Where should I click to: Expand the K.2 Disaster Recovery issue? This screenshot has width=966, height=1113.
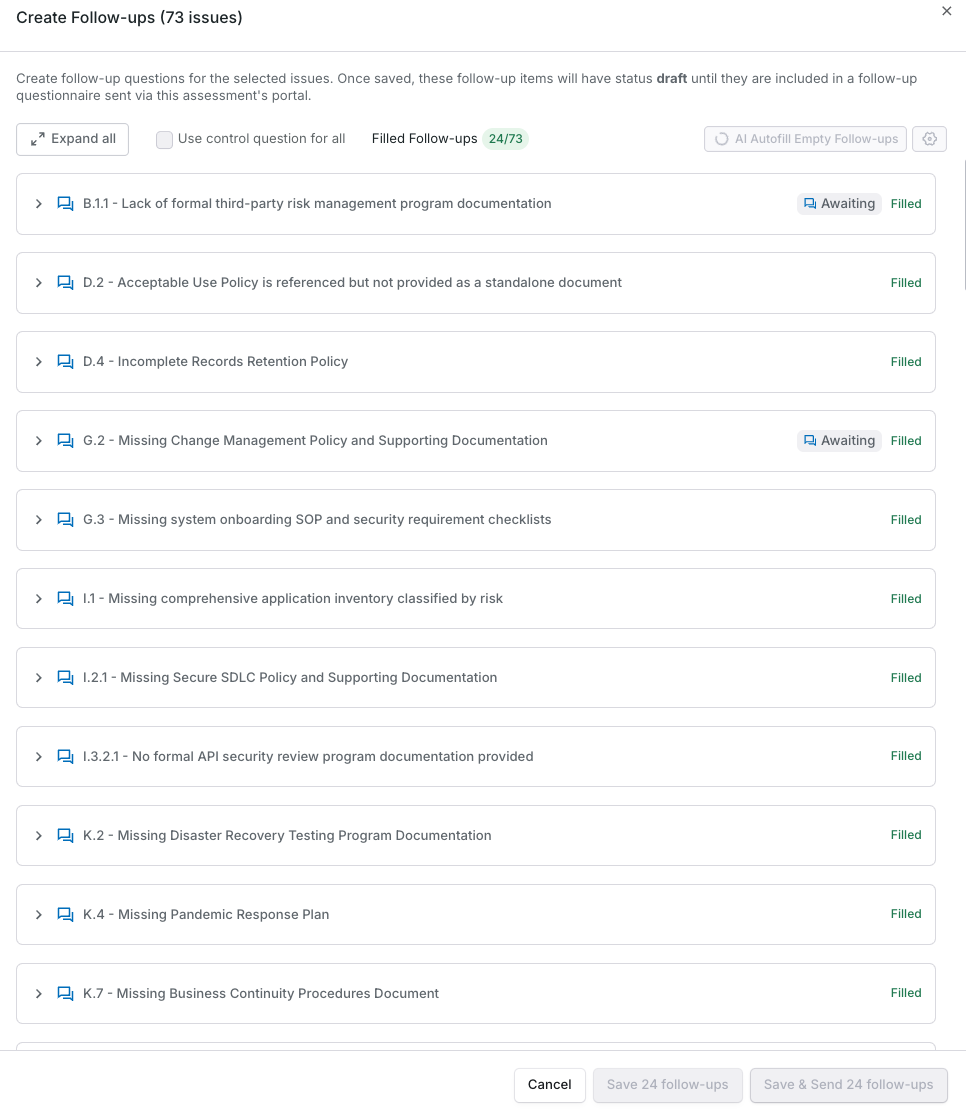pyautogui.click(x=39, y=835)
